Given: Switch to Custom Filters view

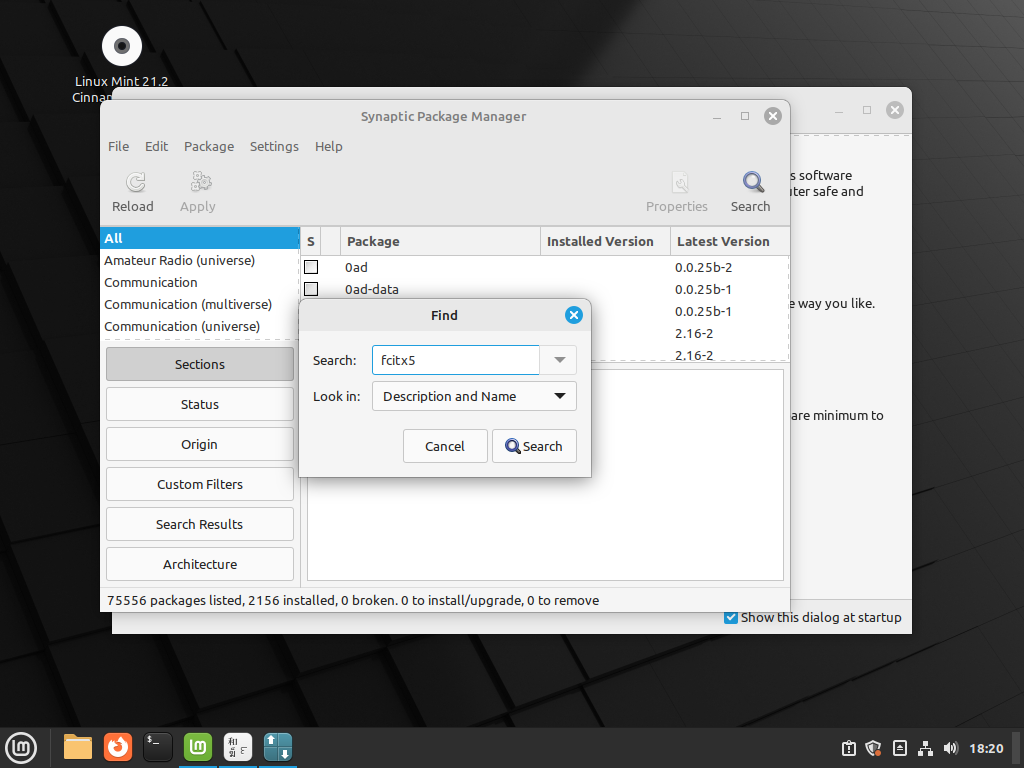Looking at the screenshot, I should tap(199, 484).
